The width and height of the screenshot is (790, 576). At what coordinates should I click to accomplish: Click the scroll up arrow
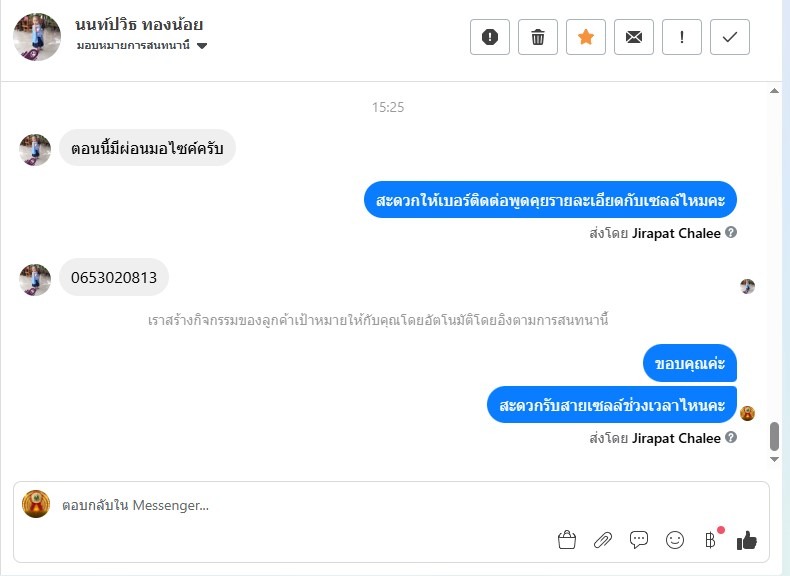pos(774,91)
